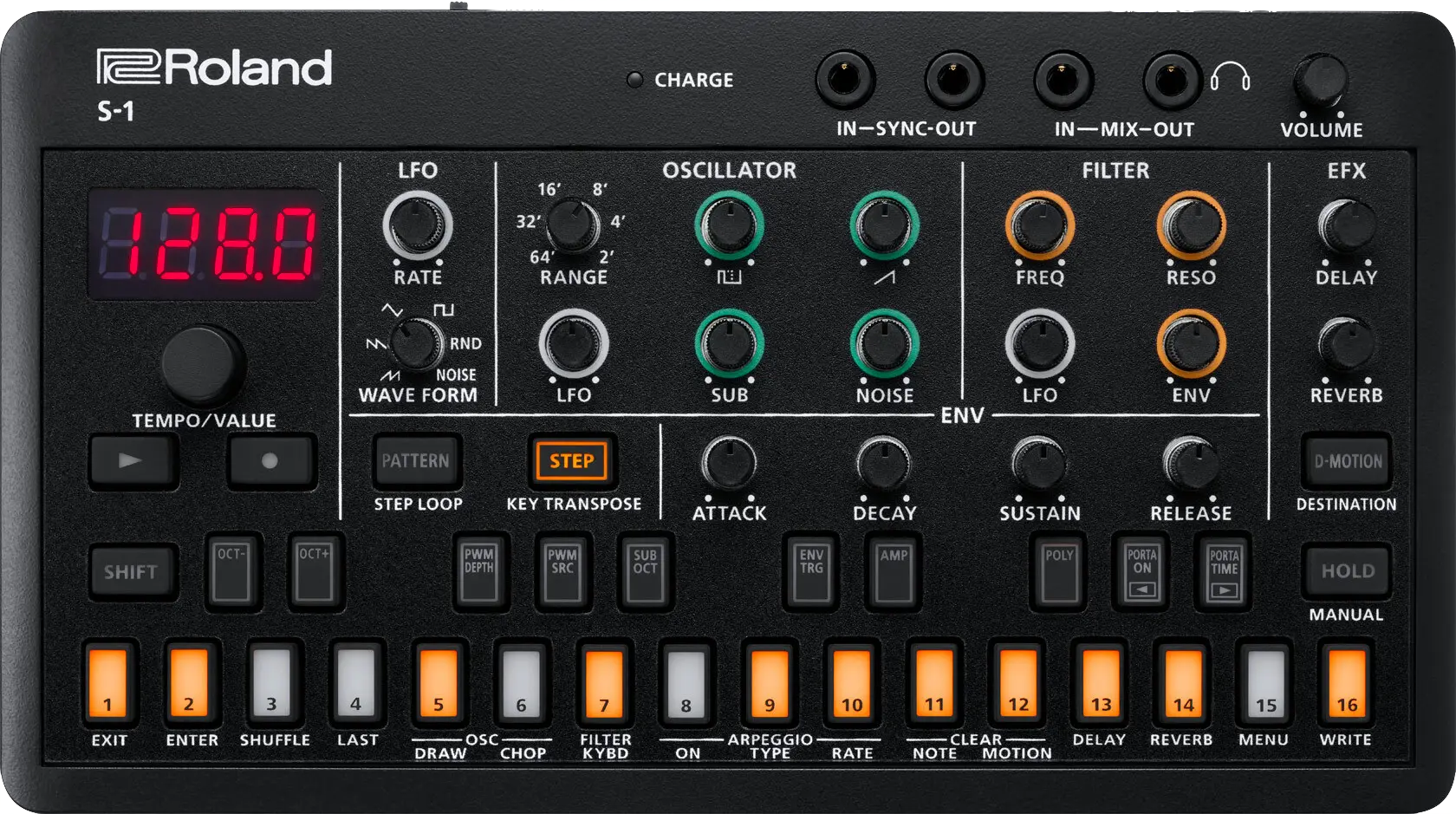Click the headphone output jack
This screenshot has width=1456, height=814.
coord(1173,80)
